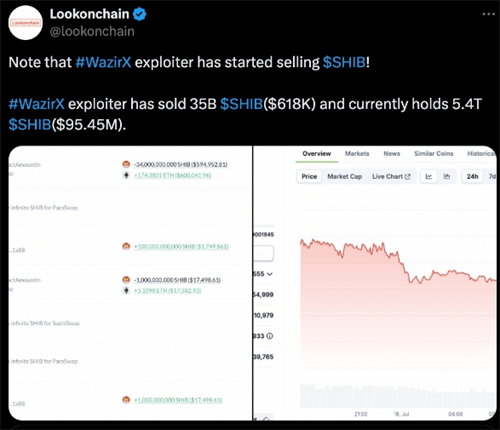500x430 pixels.
Task: Click the info icon next to 033
Action: (x=270, y=336)
